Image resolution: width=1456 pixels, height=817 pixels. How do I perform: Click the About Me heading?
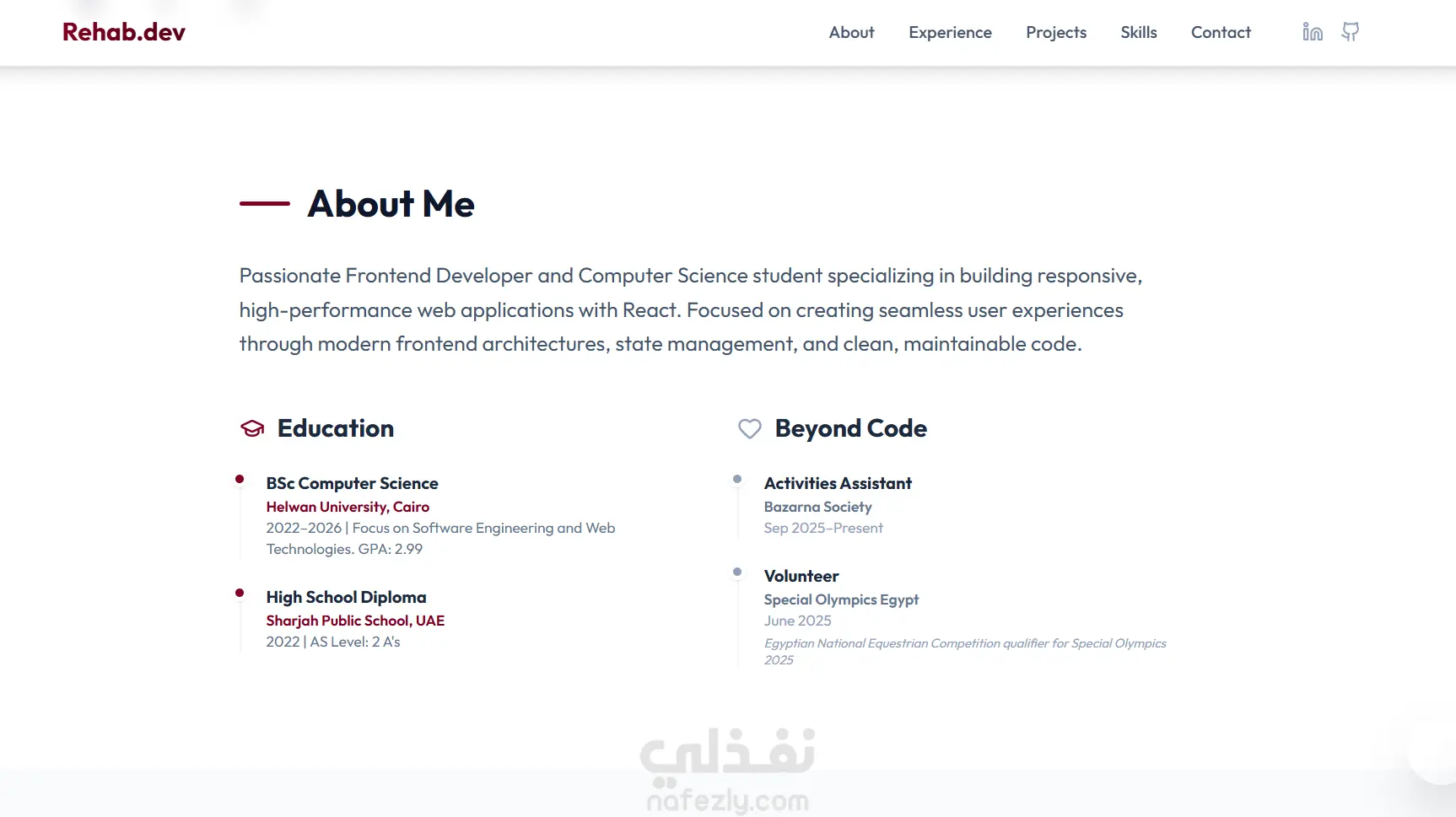point(391,204)
